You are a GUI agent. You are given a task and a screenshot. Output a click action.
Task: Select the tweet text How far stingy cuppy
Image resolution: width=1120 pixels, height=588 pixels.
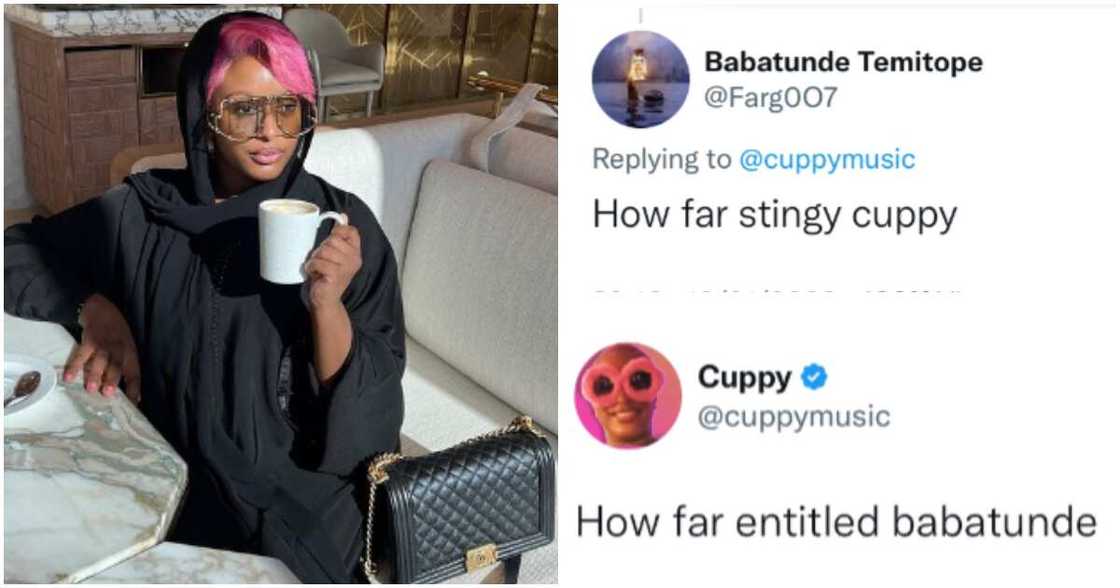[x=775, y=216]
